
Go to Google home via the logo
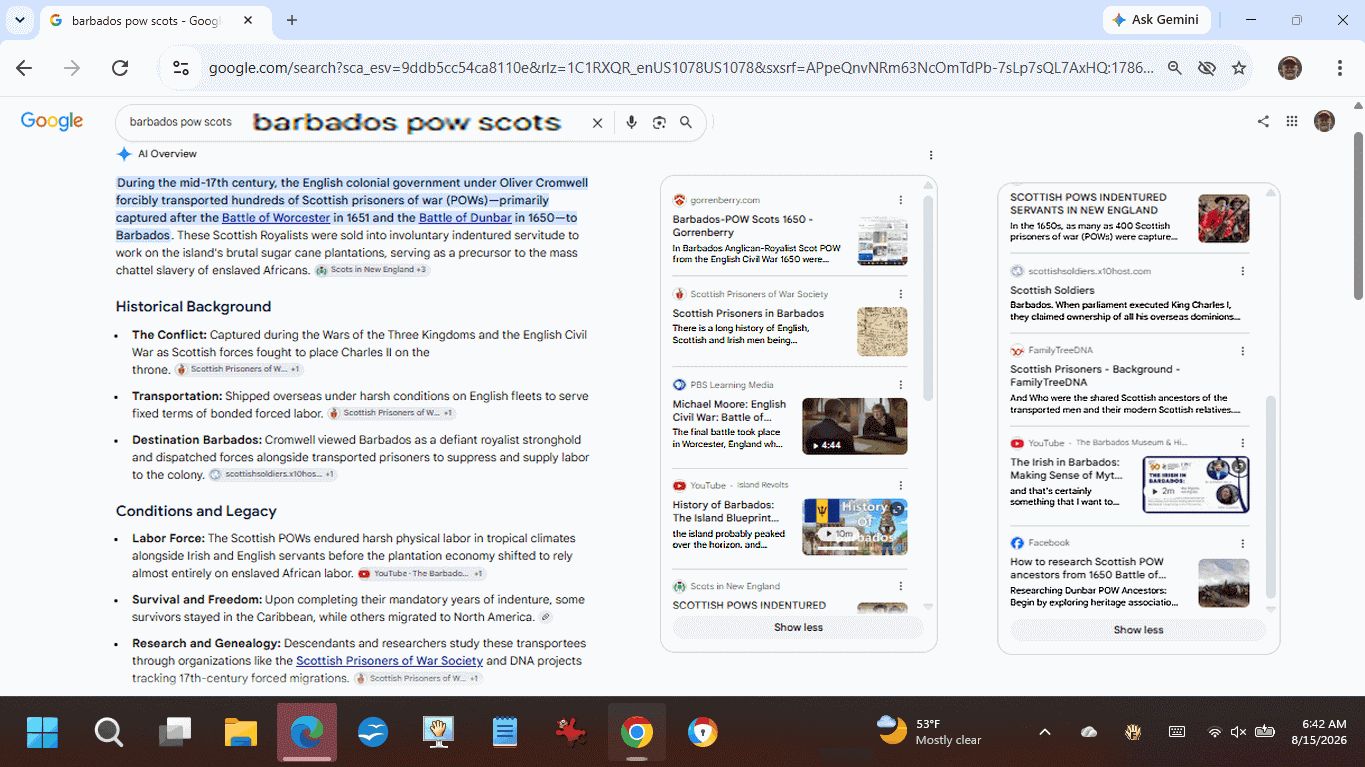(x=52, y=121)
